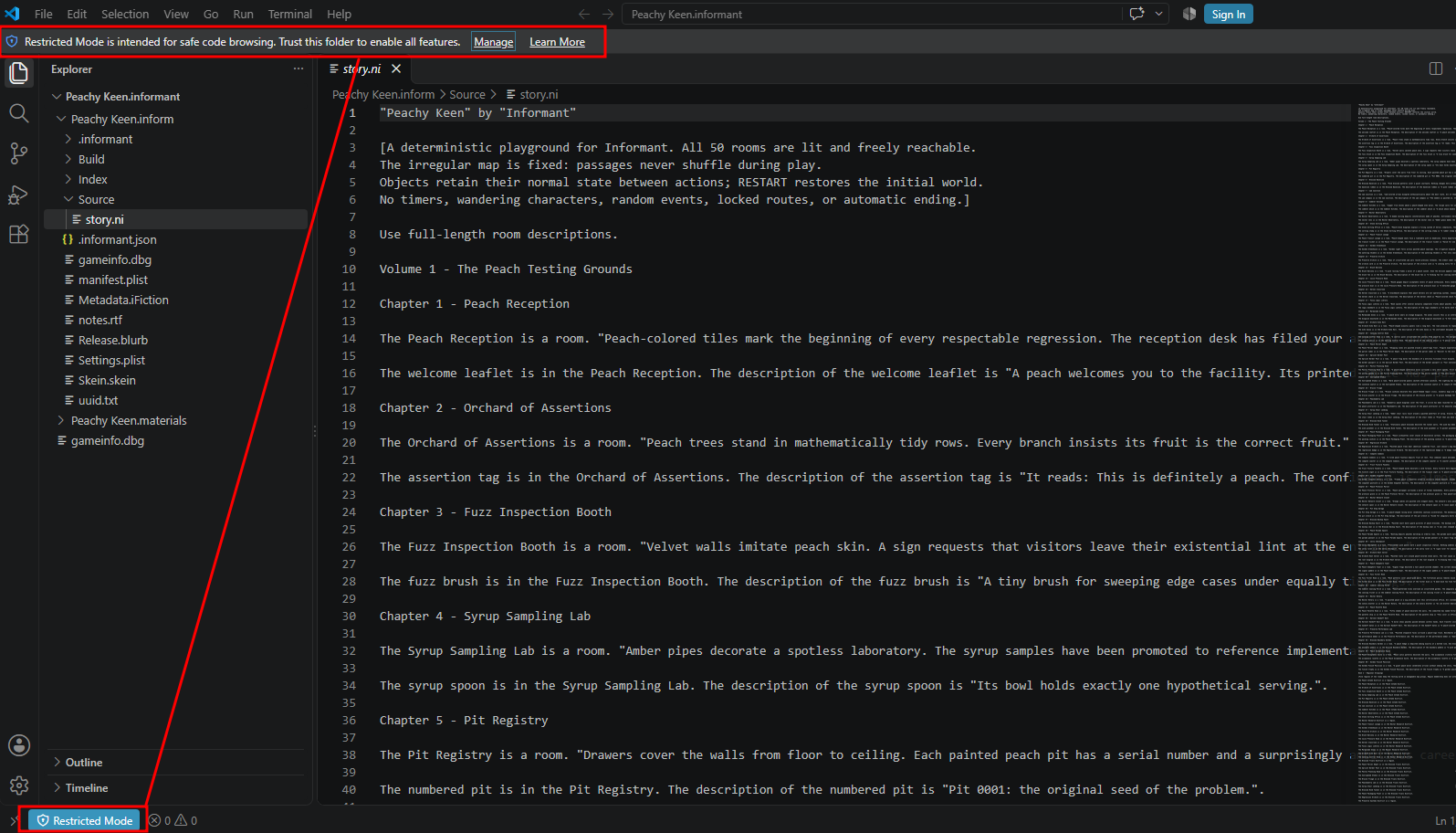The image size is (1456, 833).
Task: Click the remote window icon in status bar
Action: point(13,820)
